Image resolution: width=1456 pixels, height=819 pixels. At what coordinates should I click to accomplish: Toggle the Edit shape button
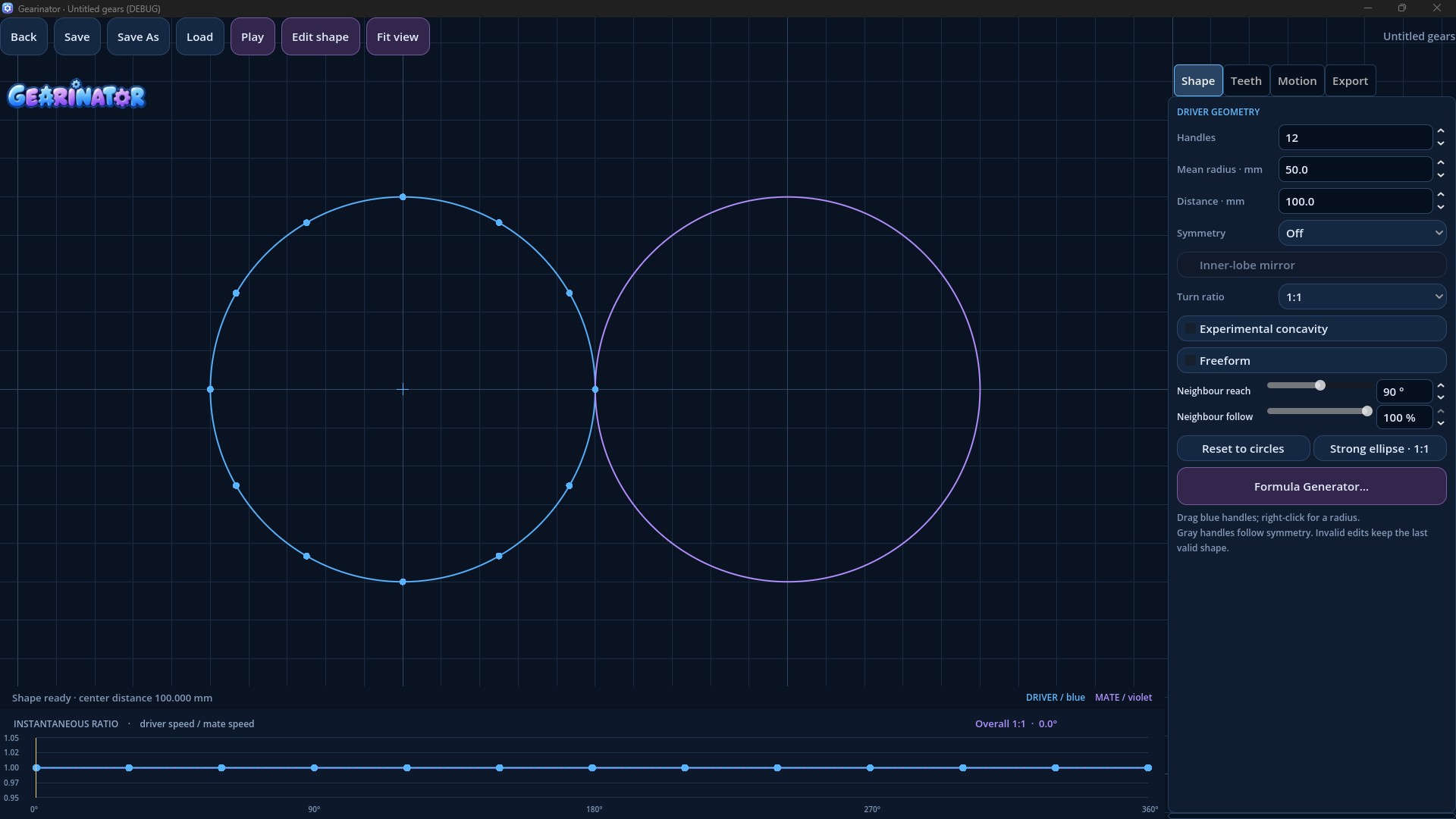click(320, 36)
